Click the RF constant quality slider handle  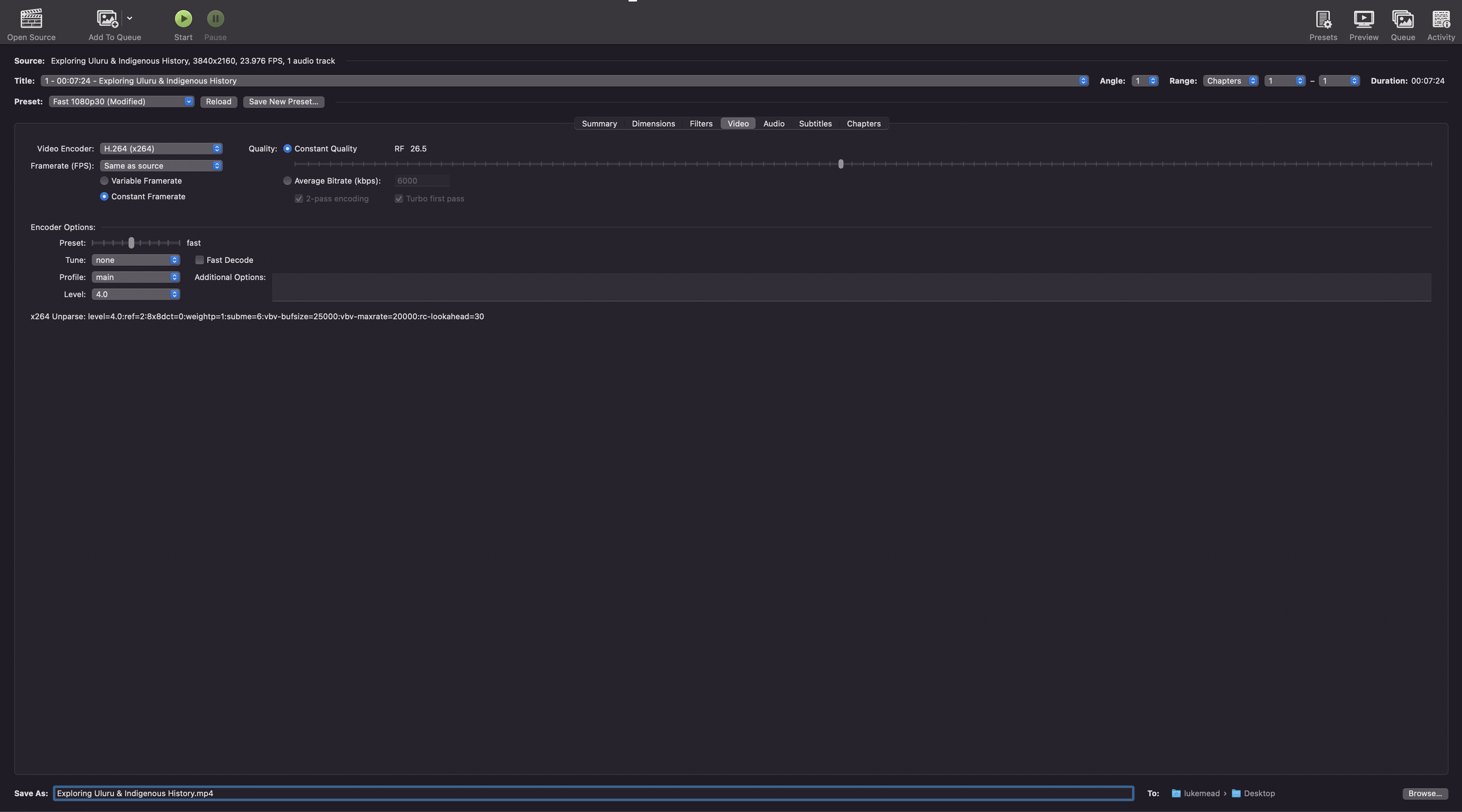840,164
